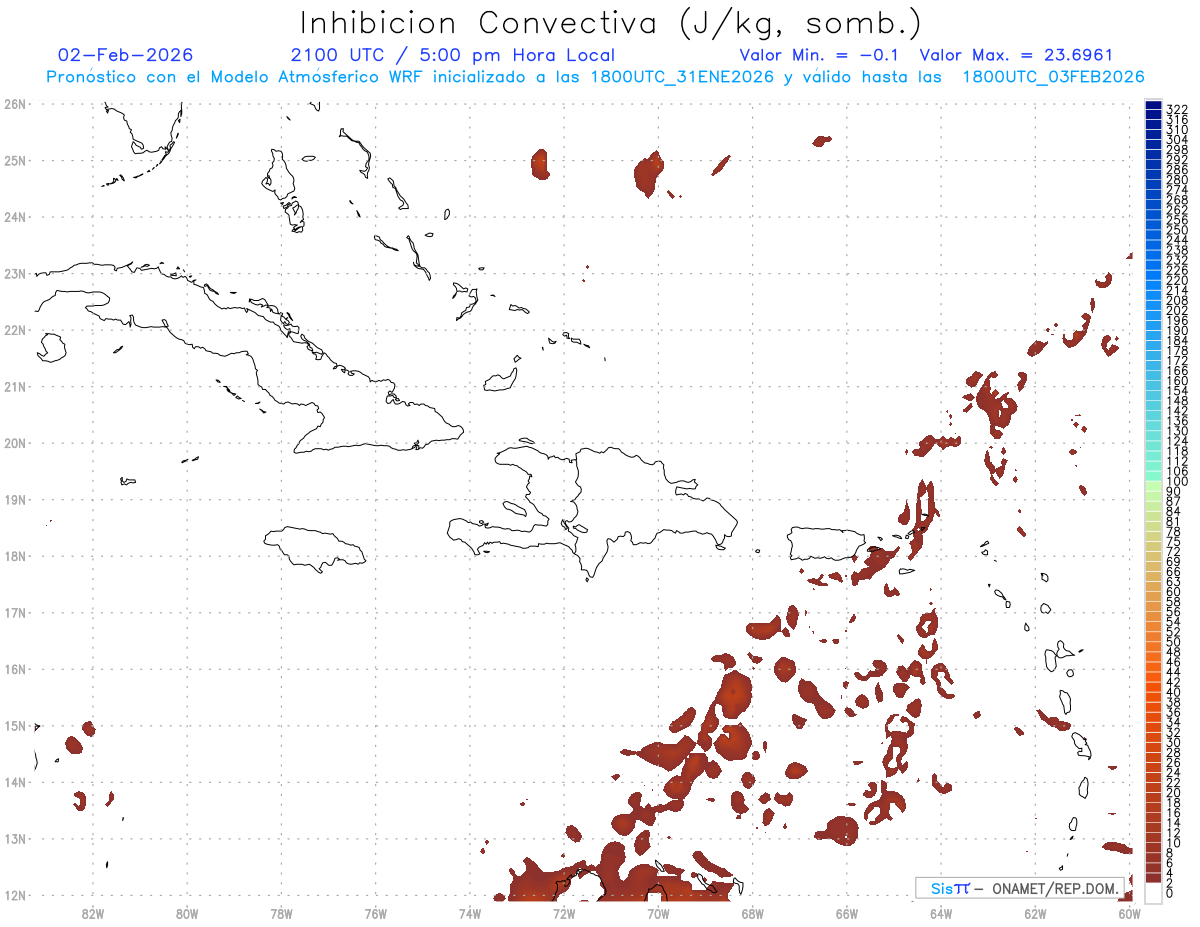Click the darkest navy swatch atop the color scale

(x=1153, y=106)
